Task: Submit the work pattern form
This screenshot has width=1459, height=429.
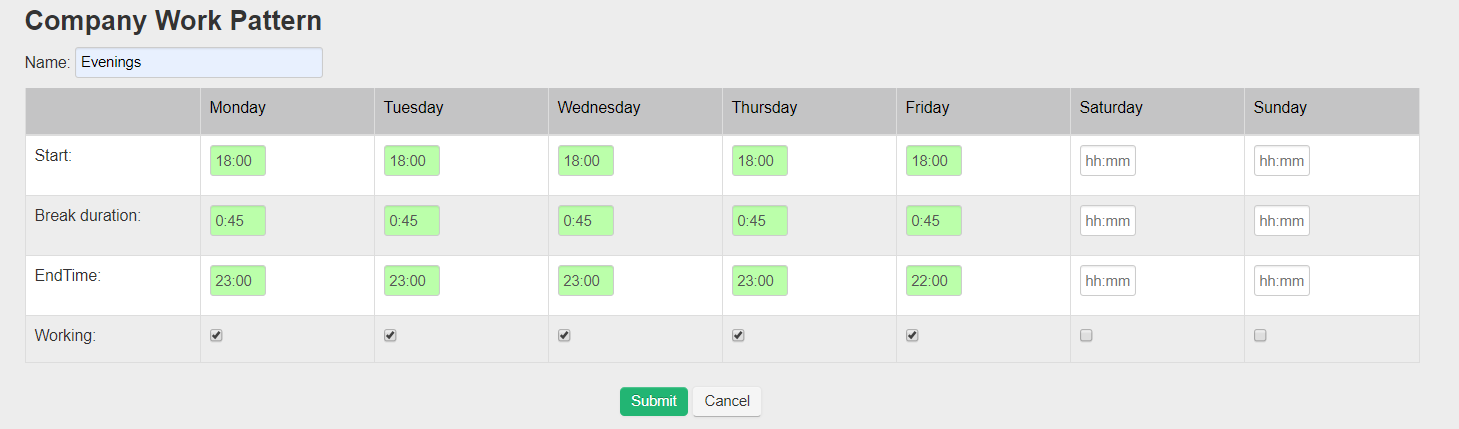Action: click(653, 401)
